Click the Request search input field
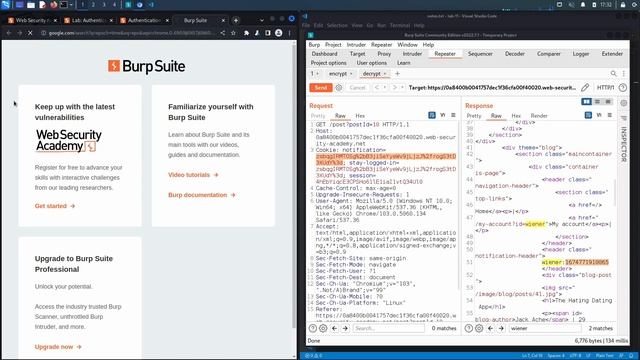 (389, 328)
